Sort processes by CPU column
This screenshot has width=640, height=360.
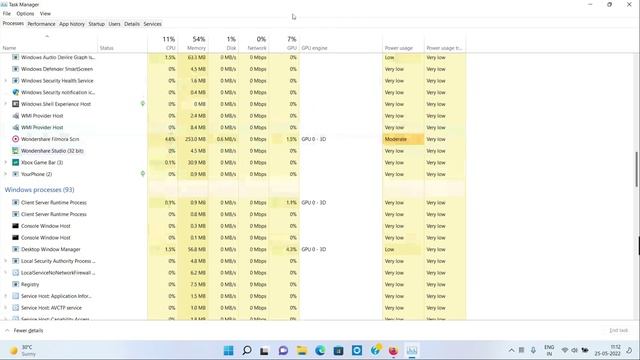coord(163,43)
